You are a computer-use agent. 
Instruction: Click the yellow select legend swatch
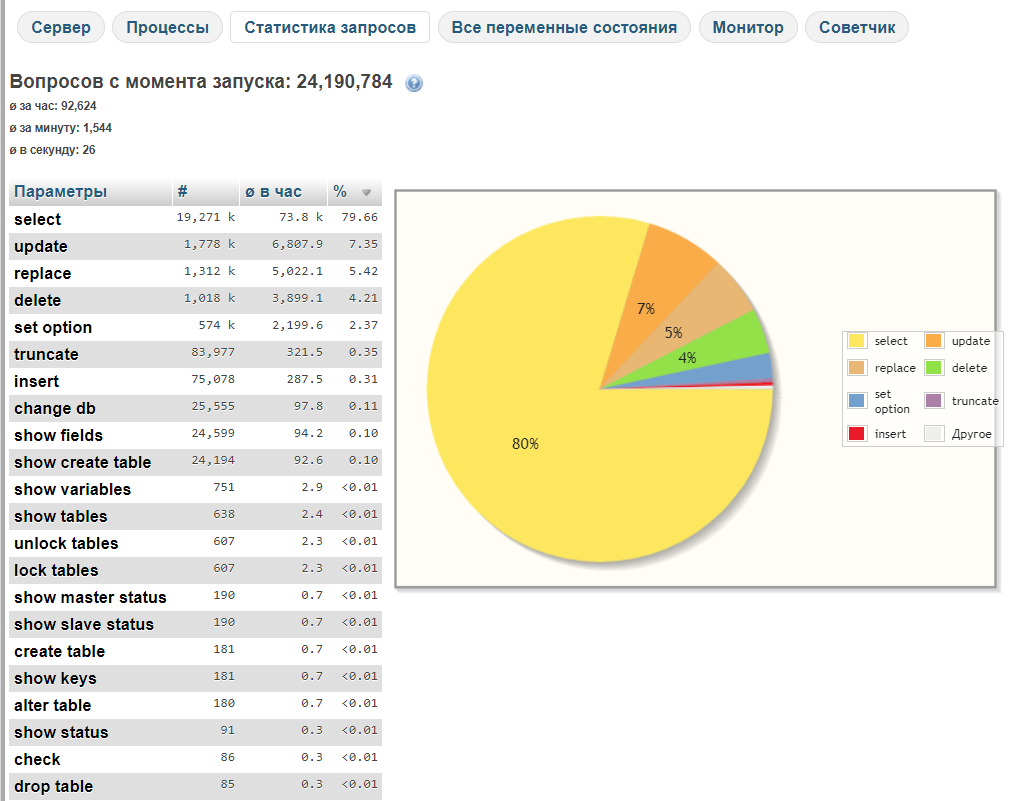857,341
